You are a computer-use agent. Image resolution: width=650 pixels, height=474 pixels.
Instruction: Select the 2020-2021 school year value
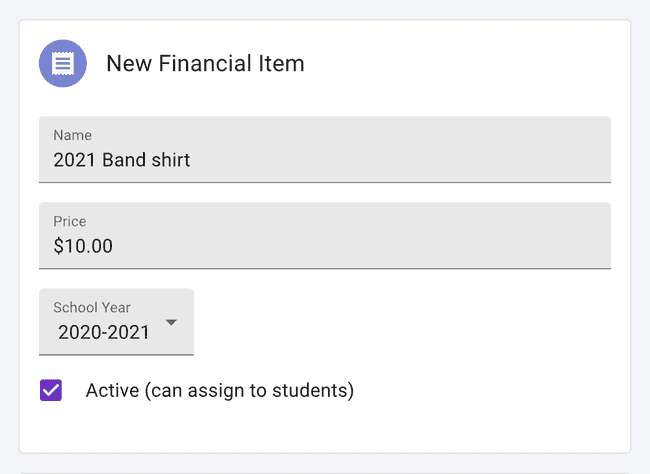104,333
